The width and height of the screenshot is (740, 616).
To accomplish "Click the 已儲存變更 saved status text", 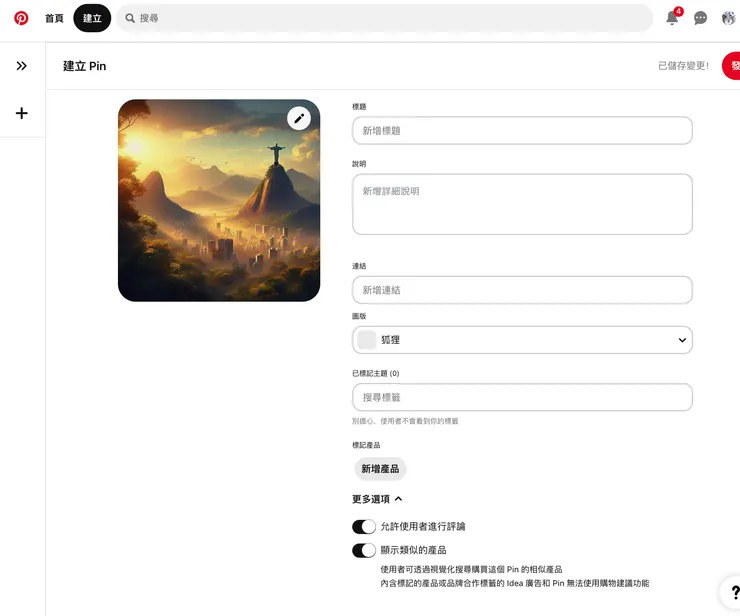I will pyautogui.click(x=683, y=66).
